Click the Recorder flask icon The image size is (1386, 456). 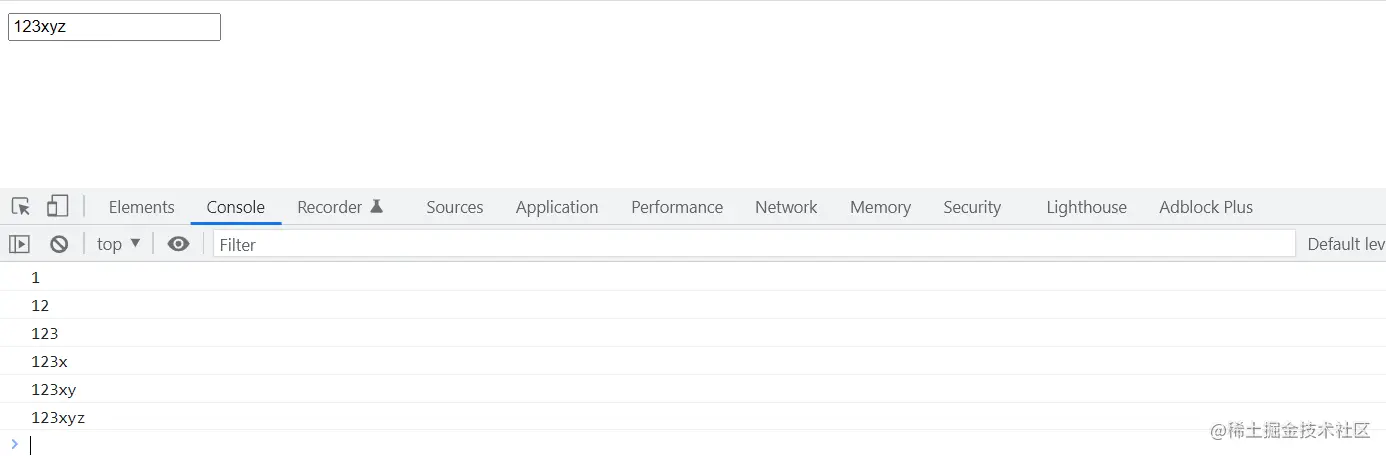pyautogui.click(x=377, y=207)
